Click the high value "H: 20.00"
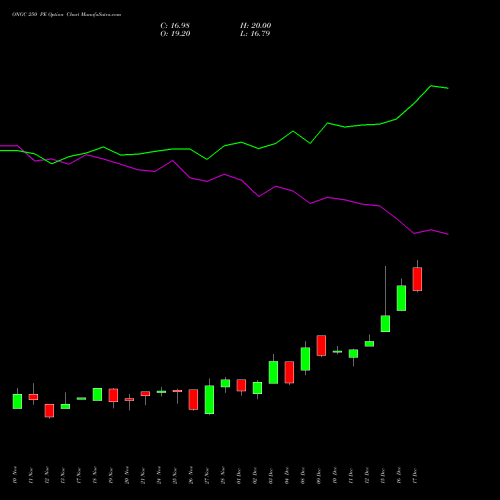The height and width of the screenshot is (500, 500). tap(256, 26)
